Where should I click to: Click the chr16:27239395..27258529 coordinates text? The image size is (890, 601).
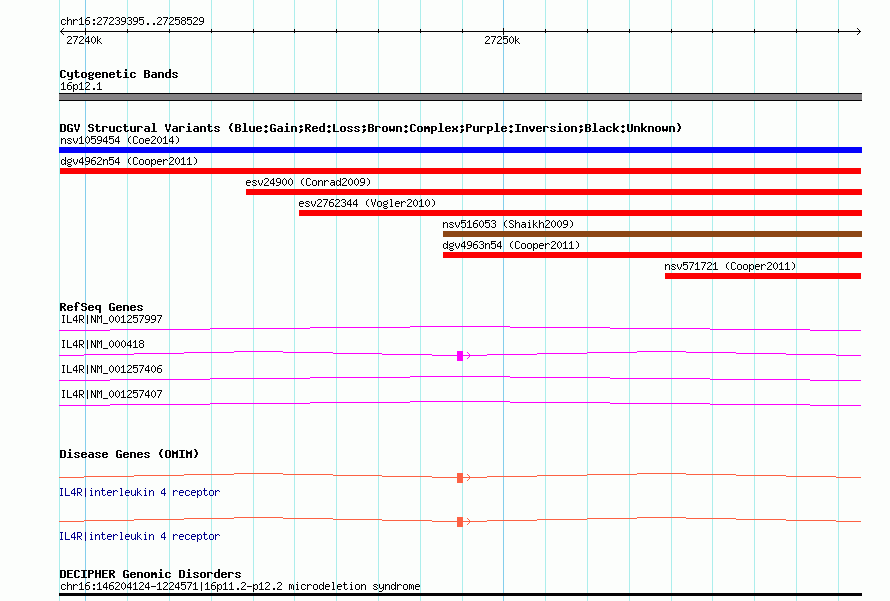point(132,21)
